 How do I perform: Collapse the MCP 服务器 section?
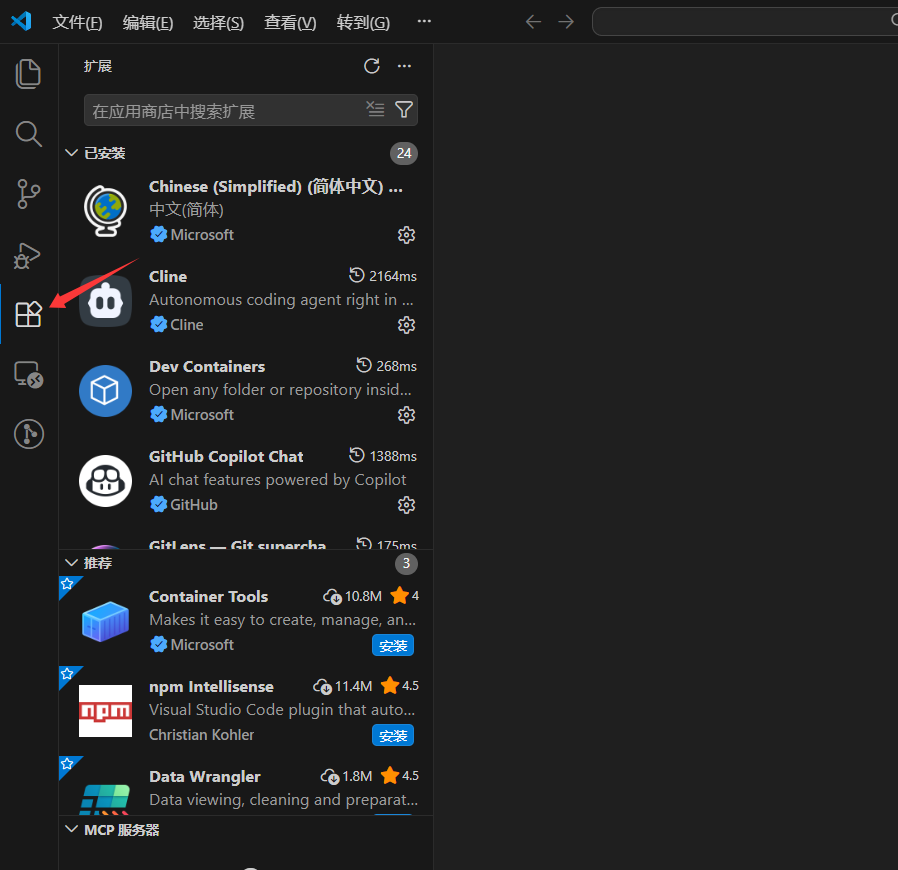(71, 829)
